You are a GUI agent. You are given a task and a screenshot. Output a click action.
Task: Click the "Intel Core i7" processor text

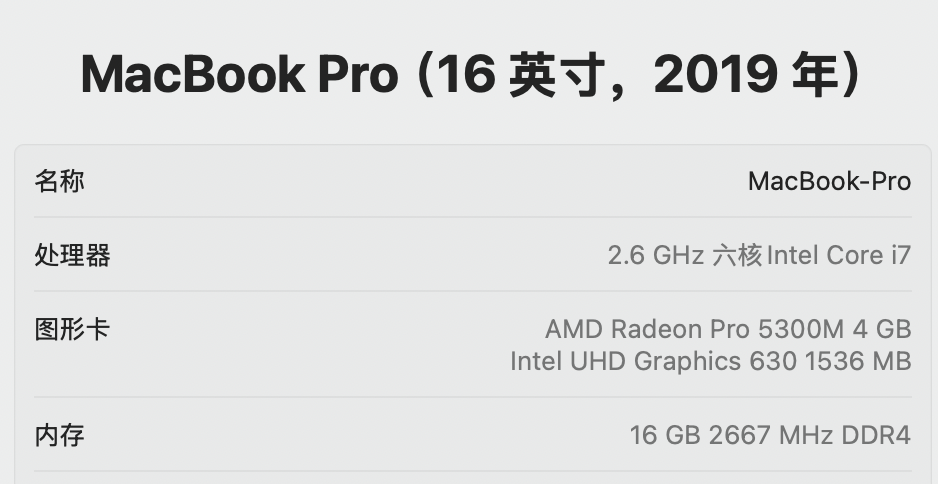[839, 255]
